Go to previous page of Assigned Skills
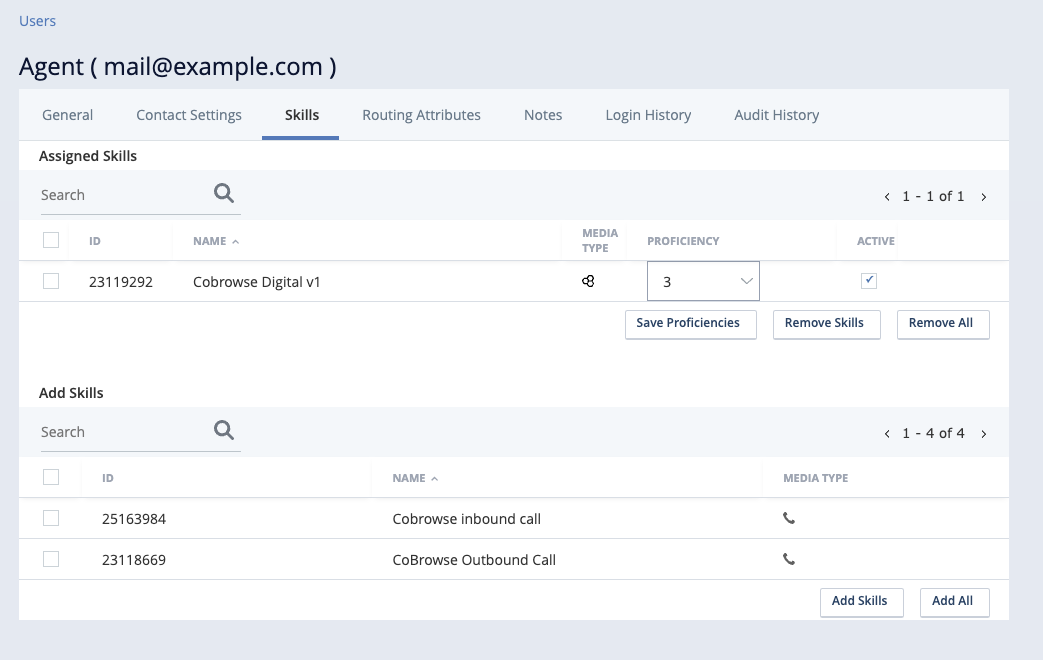Screen dimensions: 1043x660 [x=887, y=197]
